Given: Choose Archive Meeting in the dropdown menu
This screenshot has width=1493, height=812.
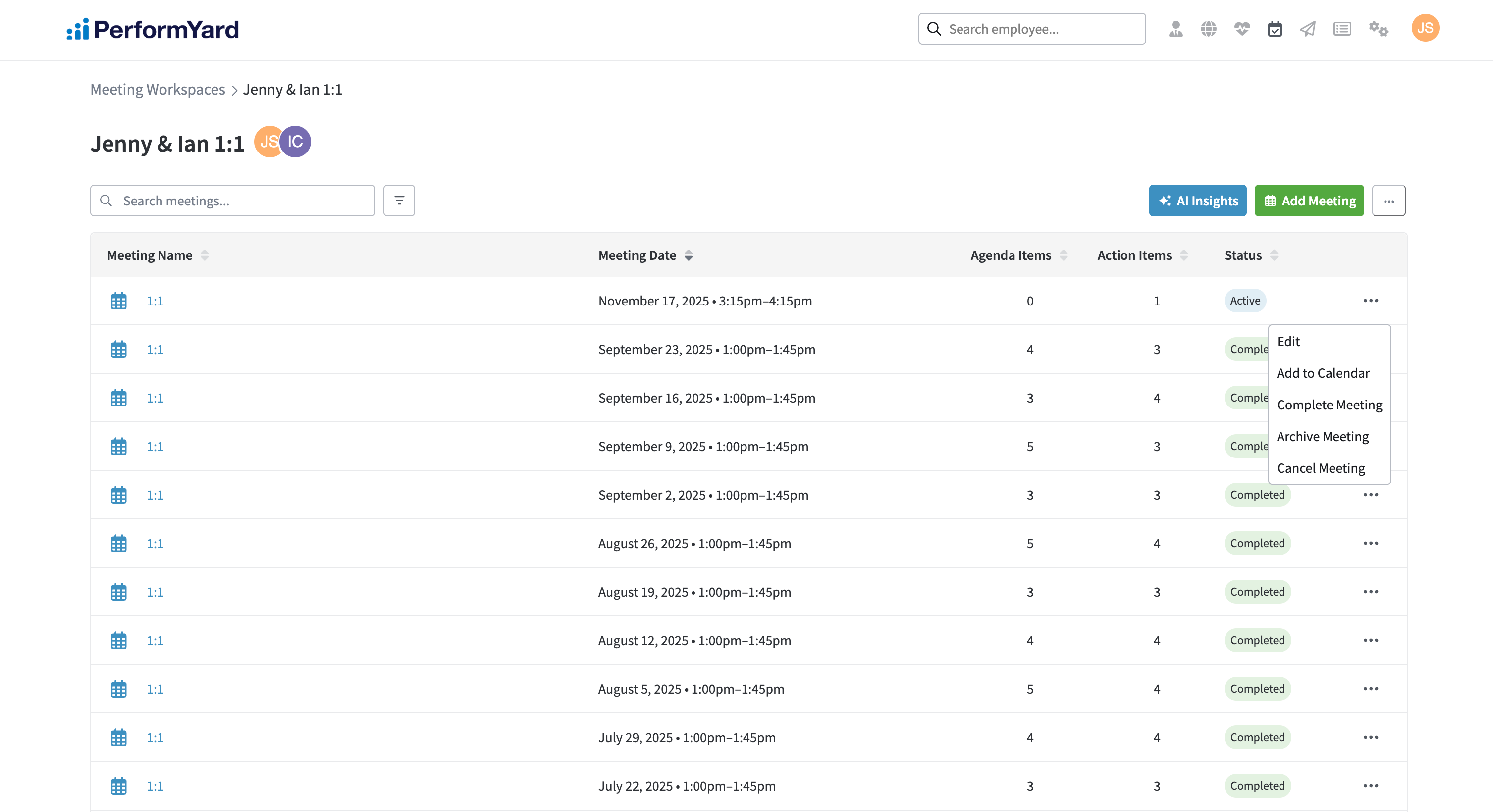Looking at the screenshot, I should [1322, 436].
